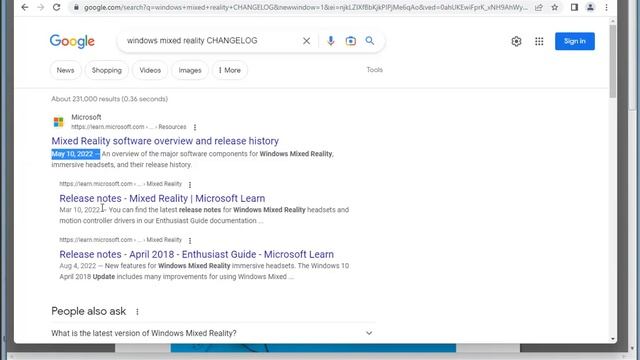640x360 pixels.
Task: Open the More filters dropdown
Action: click(230, 70)
